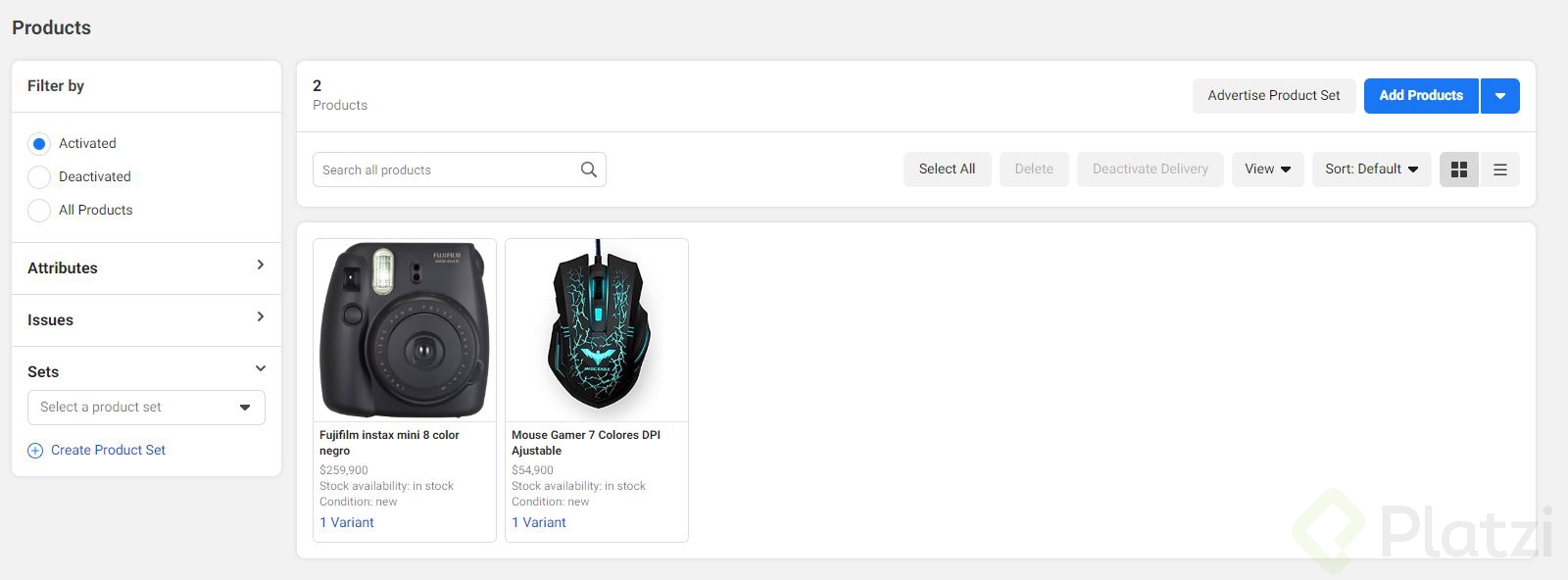
Task: Open the Mouse Gamer product thumbnail
Action: tap(597, 330)
